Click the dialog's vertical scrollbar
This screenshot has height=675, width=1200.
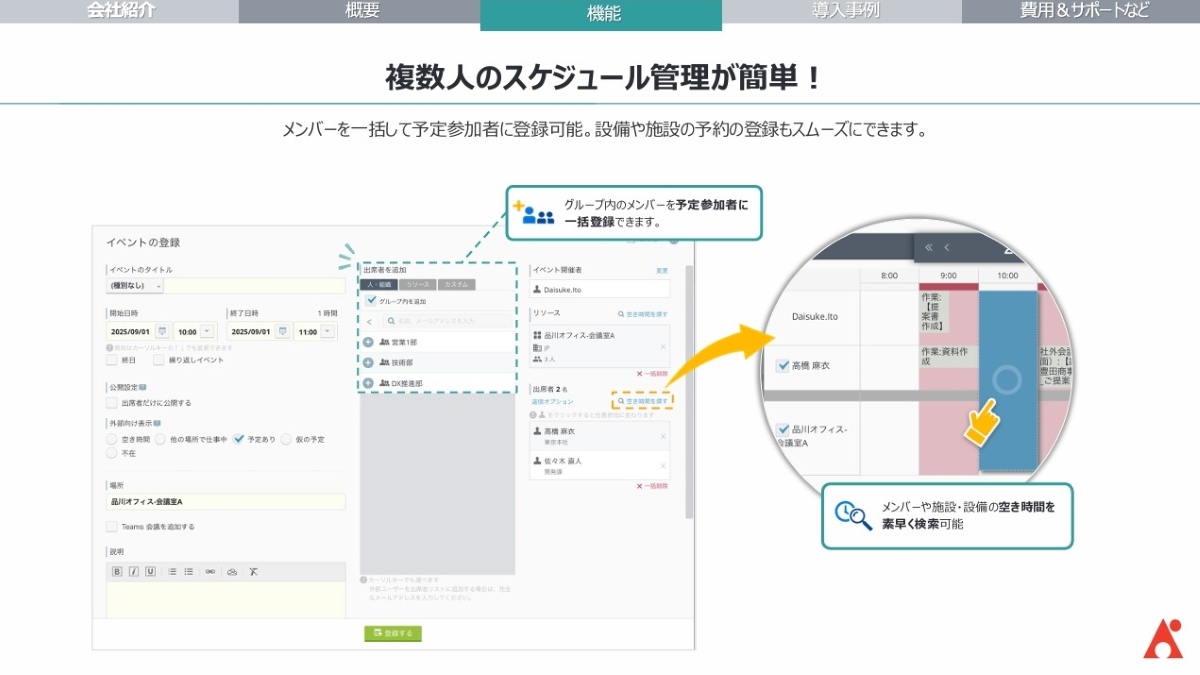coord(688,390)
